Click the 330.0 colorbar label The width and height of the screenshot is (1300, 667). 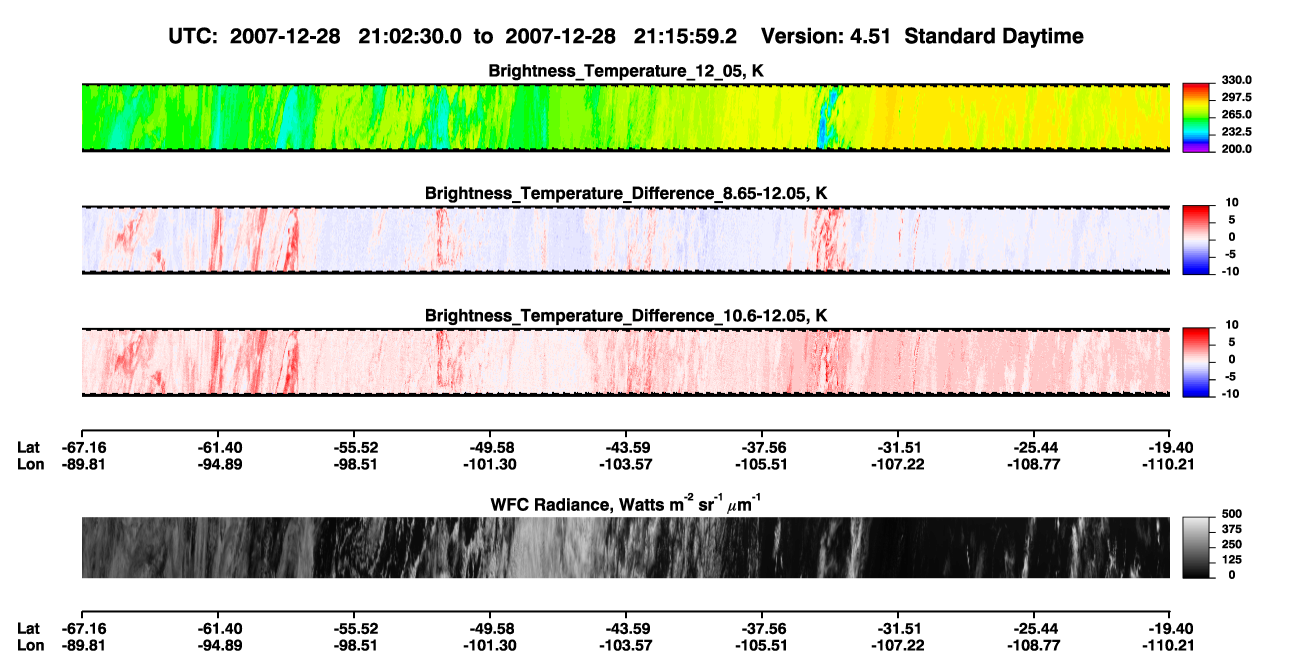(1235, 81)
